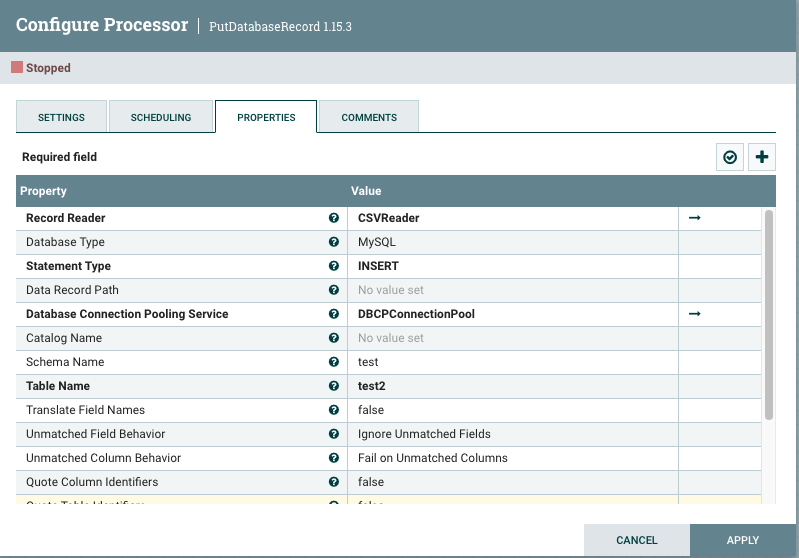This screenshot has height=558, width=799.
Task: View help for Unmatched Column Behavior
Action: tap(334, 458)
